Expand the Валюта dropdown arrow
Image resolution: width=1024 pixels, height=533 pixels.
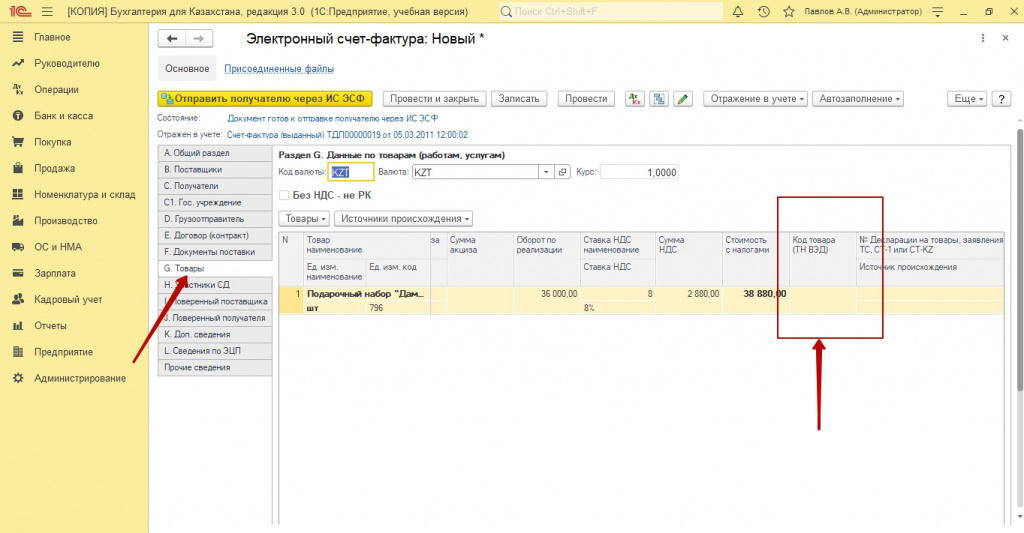(546, 172)
